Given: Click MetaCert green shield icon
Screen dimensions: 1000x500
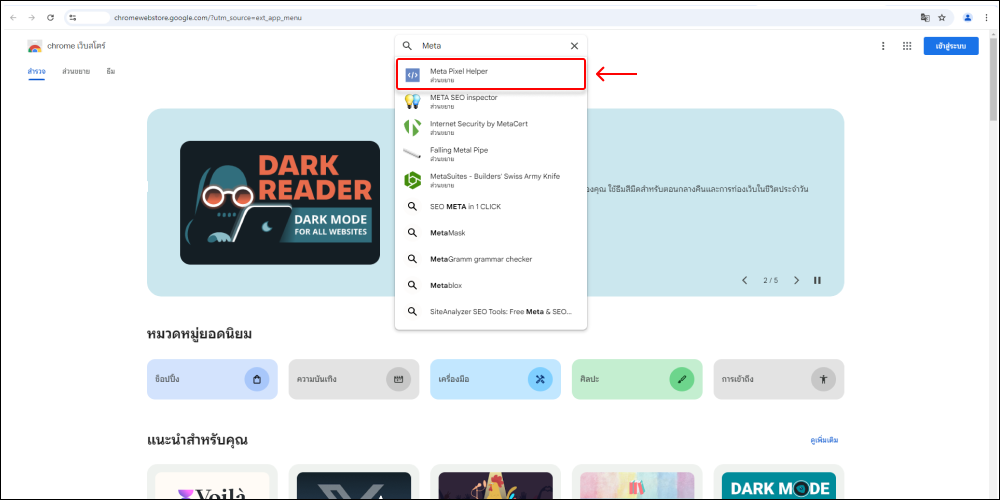Looking at the screenshot, I should (413, 128).
